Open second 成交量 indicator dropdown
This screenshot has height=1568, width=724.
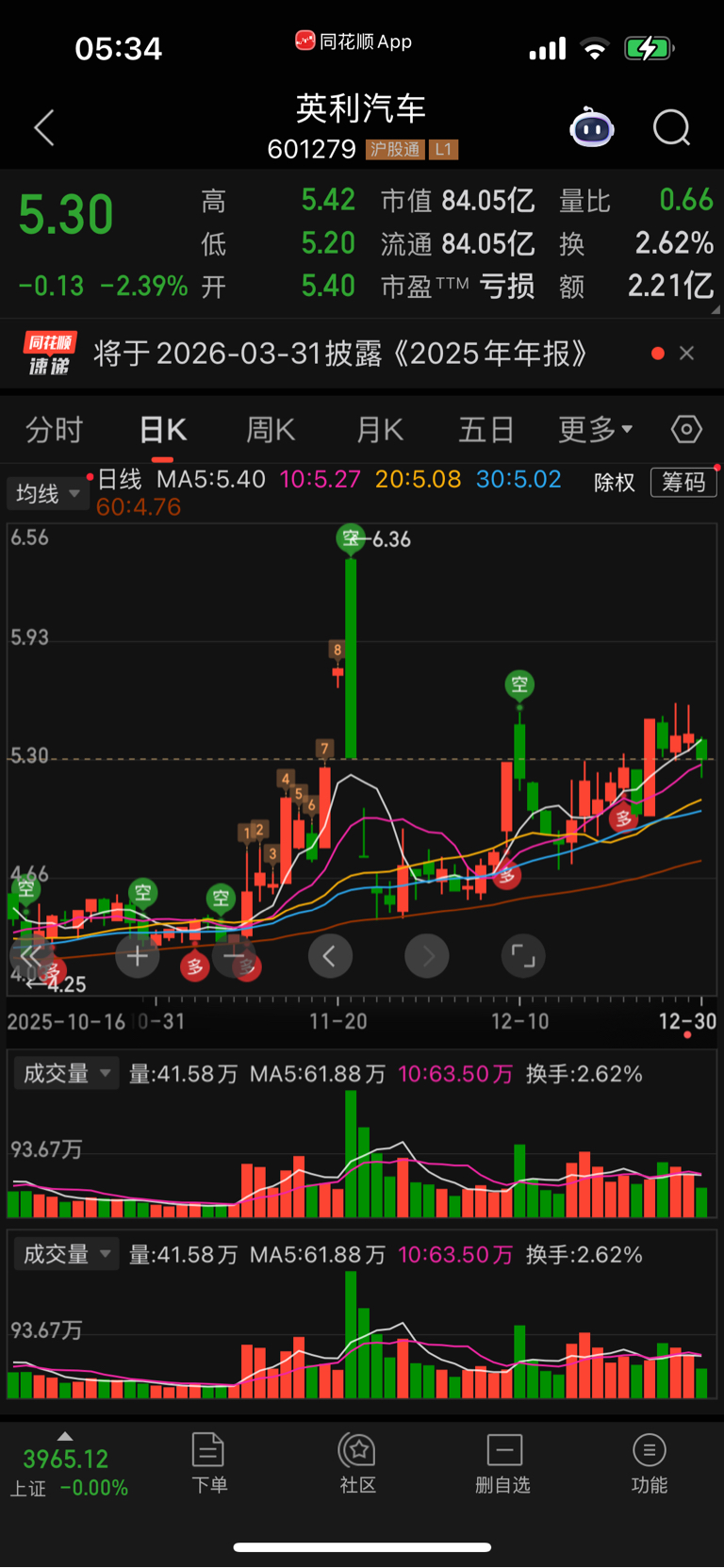[x=66, y=1254]
